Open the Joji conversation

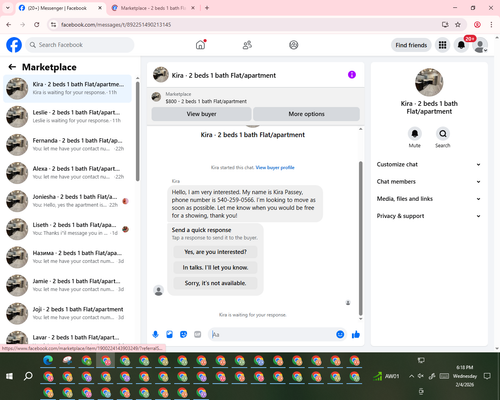click(68, 313)
